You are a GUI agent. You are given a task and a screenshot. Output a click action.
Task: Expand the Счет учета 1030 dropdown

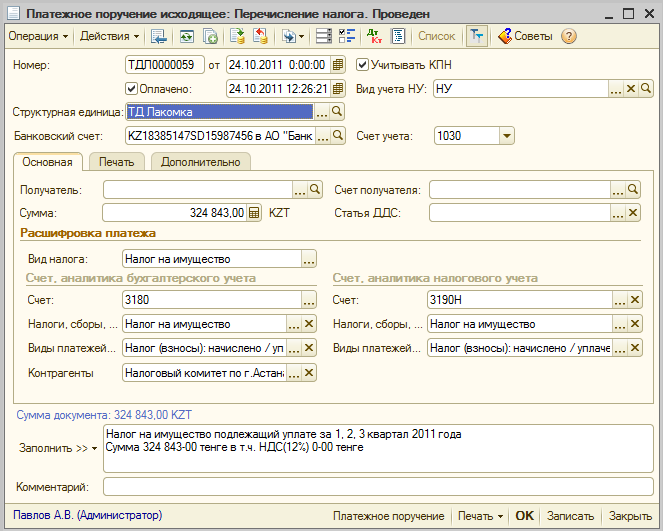click(506, 136)
